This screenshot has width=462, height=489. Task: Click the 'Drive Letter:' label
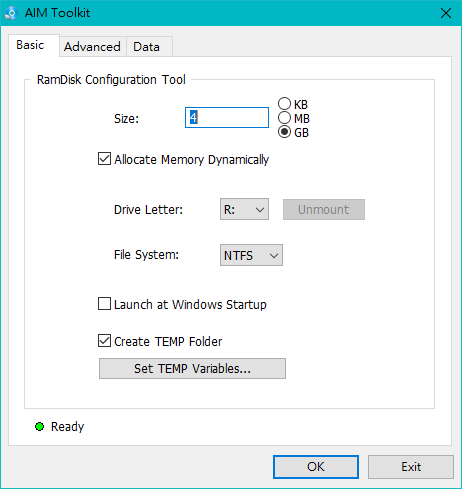click(148, 209)
